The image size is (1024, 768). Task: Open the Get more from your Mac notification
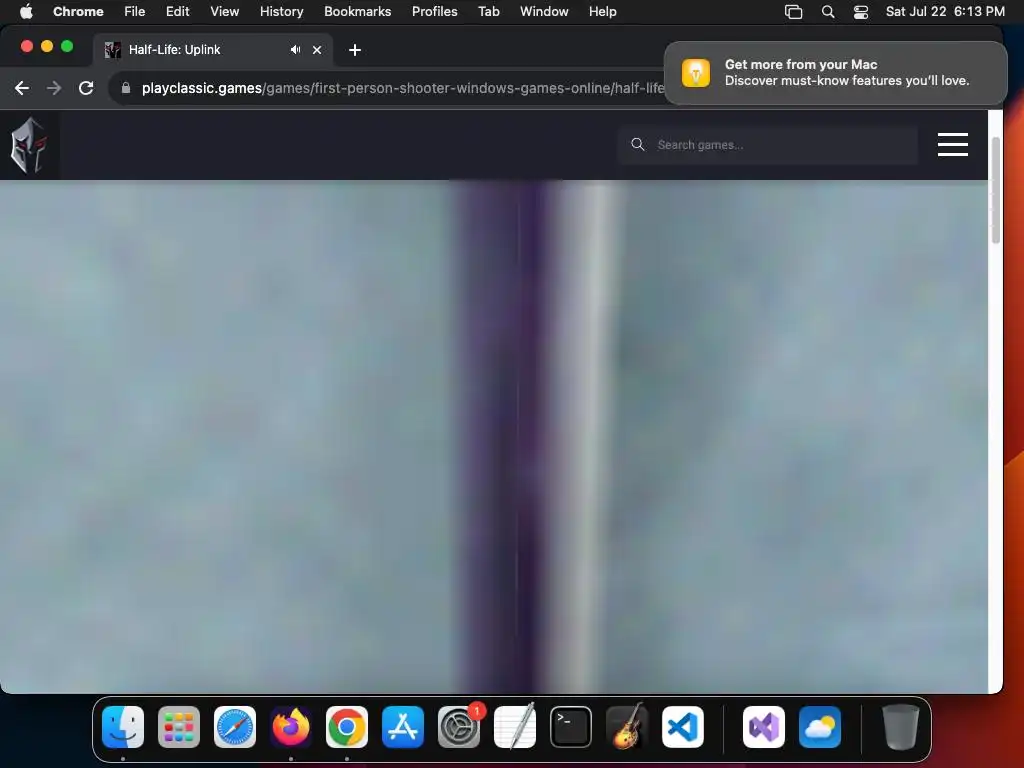[835, 72]
